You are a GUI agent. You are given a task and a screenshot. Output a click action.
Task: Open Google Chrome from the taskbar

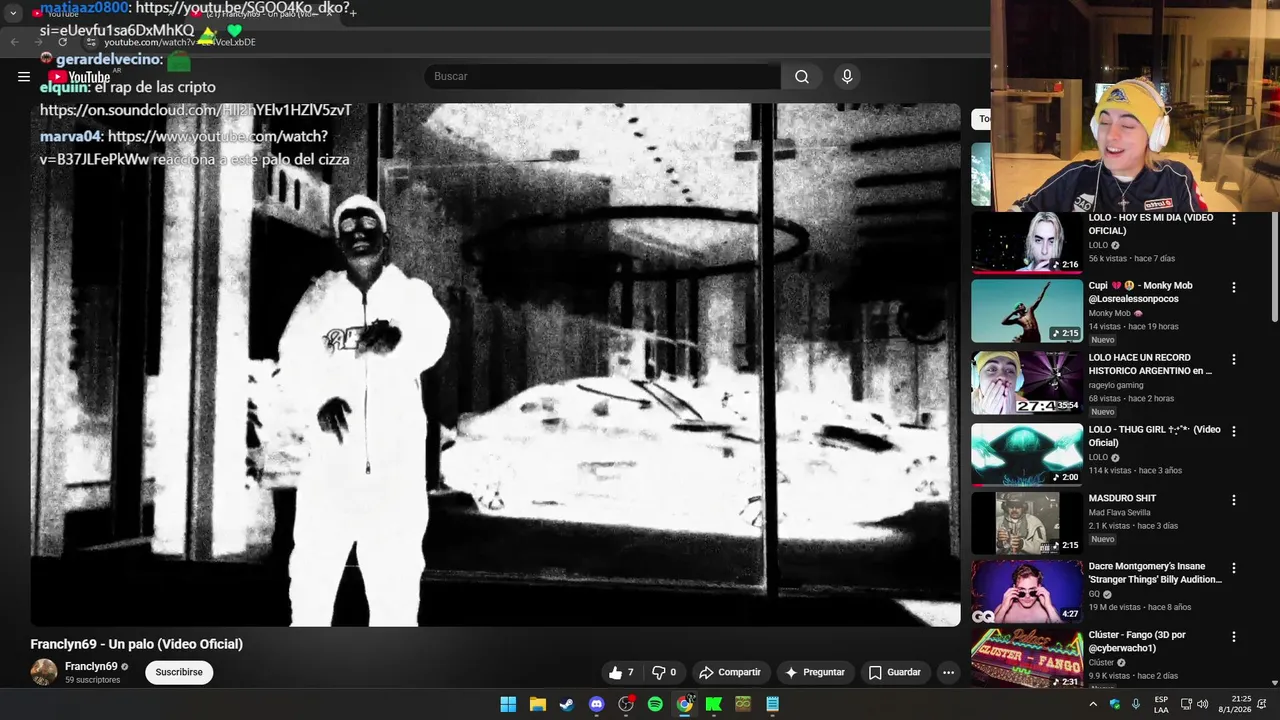tap(684, 704)
